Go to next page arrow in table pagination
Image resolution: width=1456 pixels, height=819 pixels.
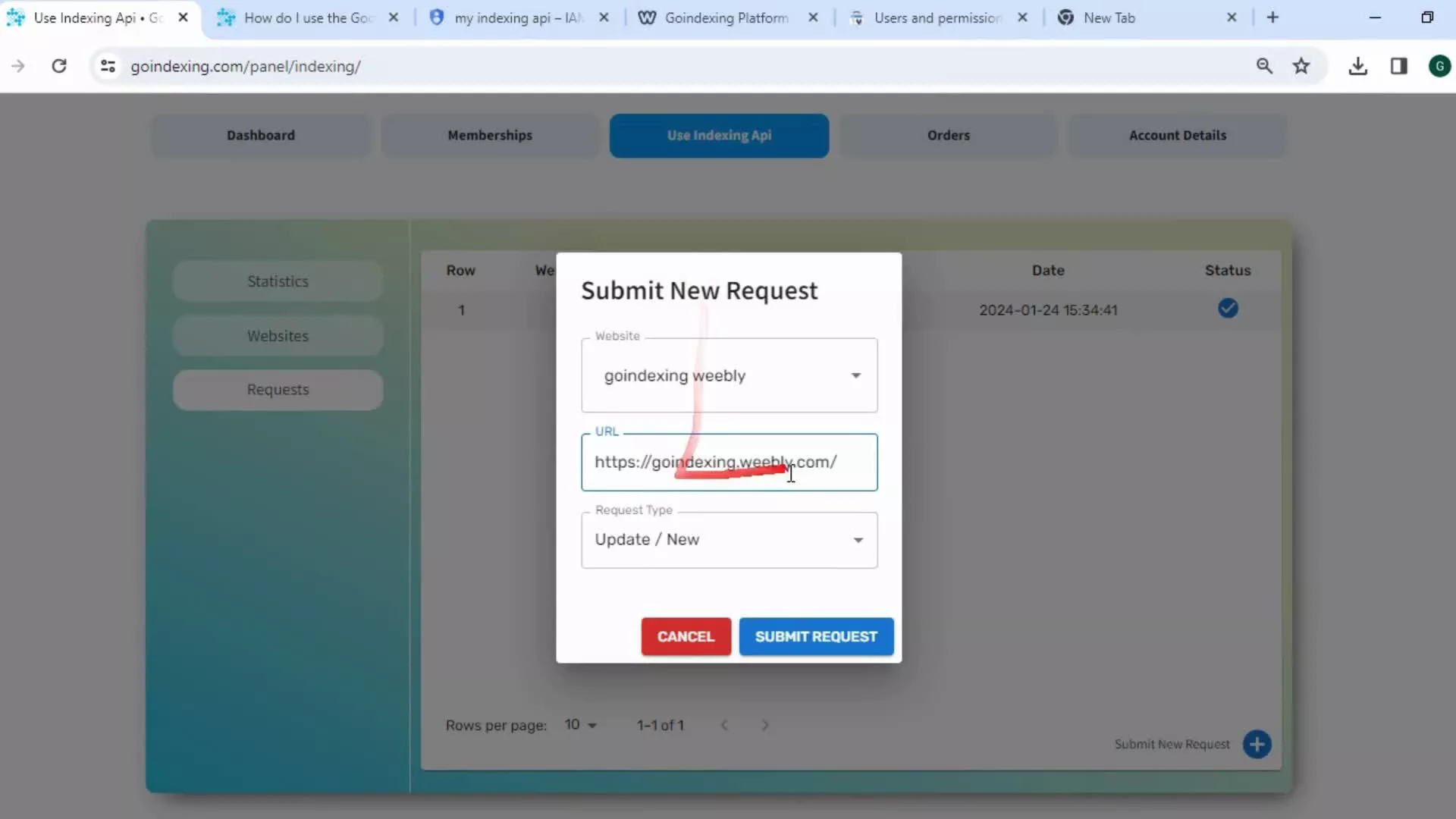click(765, 725)
